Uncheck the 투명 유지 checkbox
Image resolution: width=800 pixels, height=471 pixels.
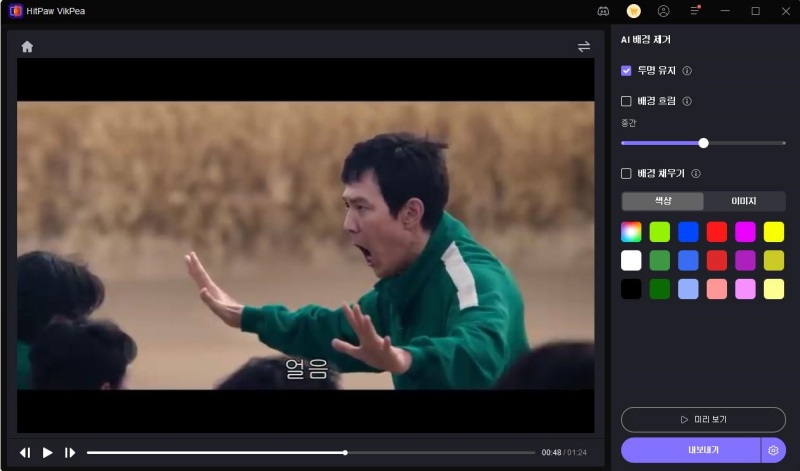(626, 71)
